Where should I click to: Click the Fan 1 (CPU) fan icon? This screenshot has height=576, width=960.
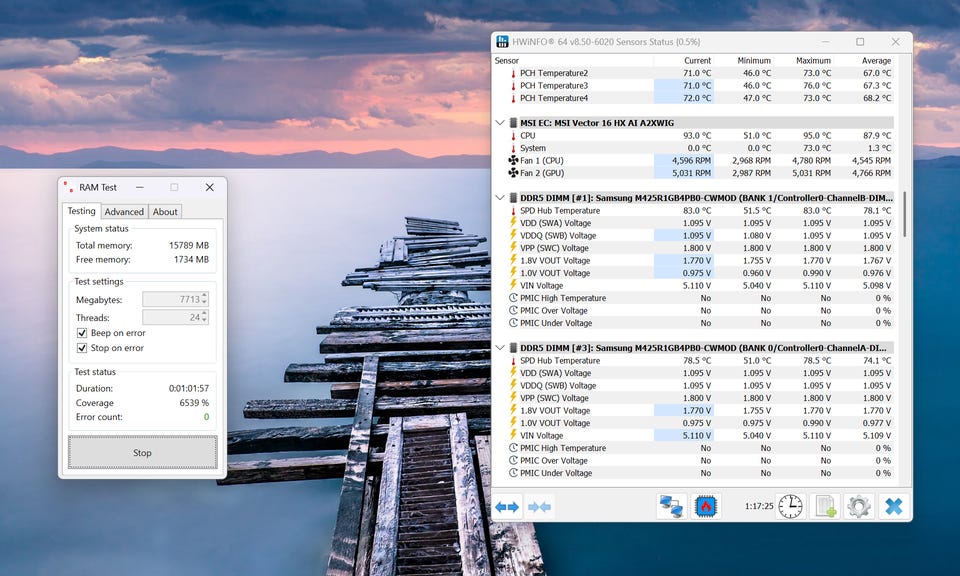pos(513,160)
